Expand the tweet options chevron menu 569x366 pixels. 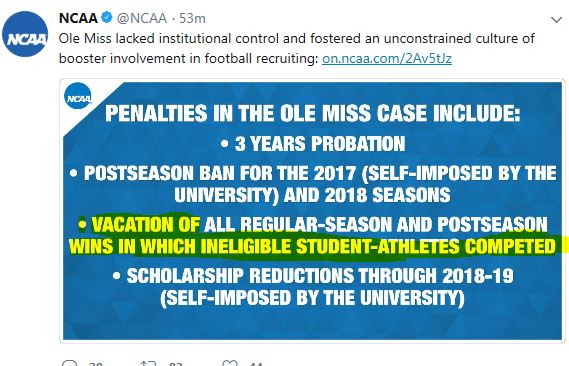pyautogui.click(x=556, y=20)
